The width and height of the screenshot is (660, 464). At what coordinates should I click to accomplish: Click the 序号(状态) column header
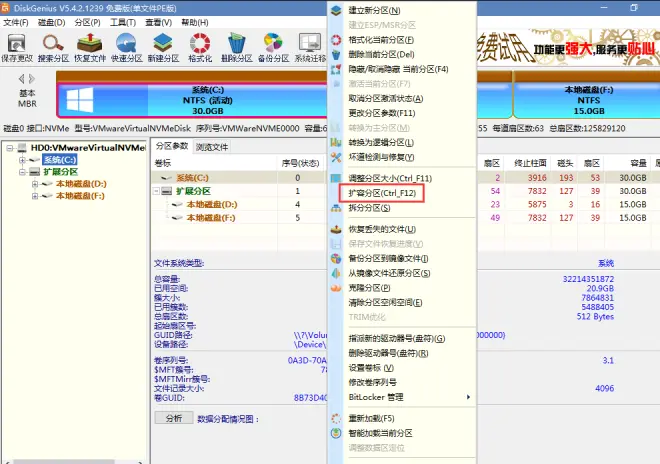tap(300, 163)
